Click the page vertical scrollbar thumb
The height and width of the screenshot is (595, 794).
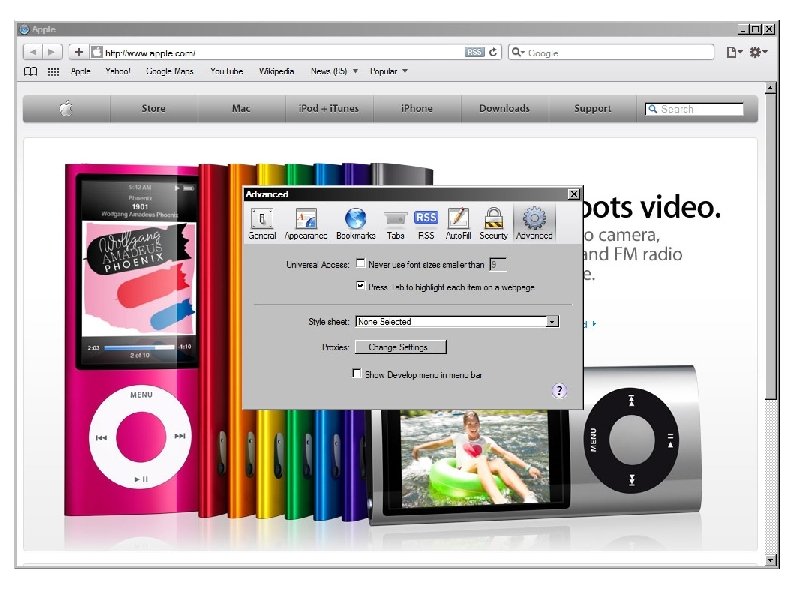coord(770,246)
